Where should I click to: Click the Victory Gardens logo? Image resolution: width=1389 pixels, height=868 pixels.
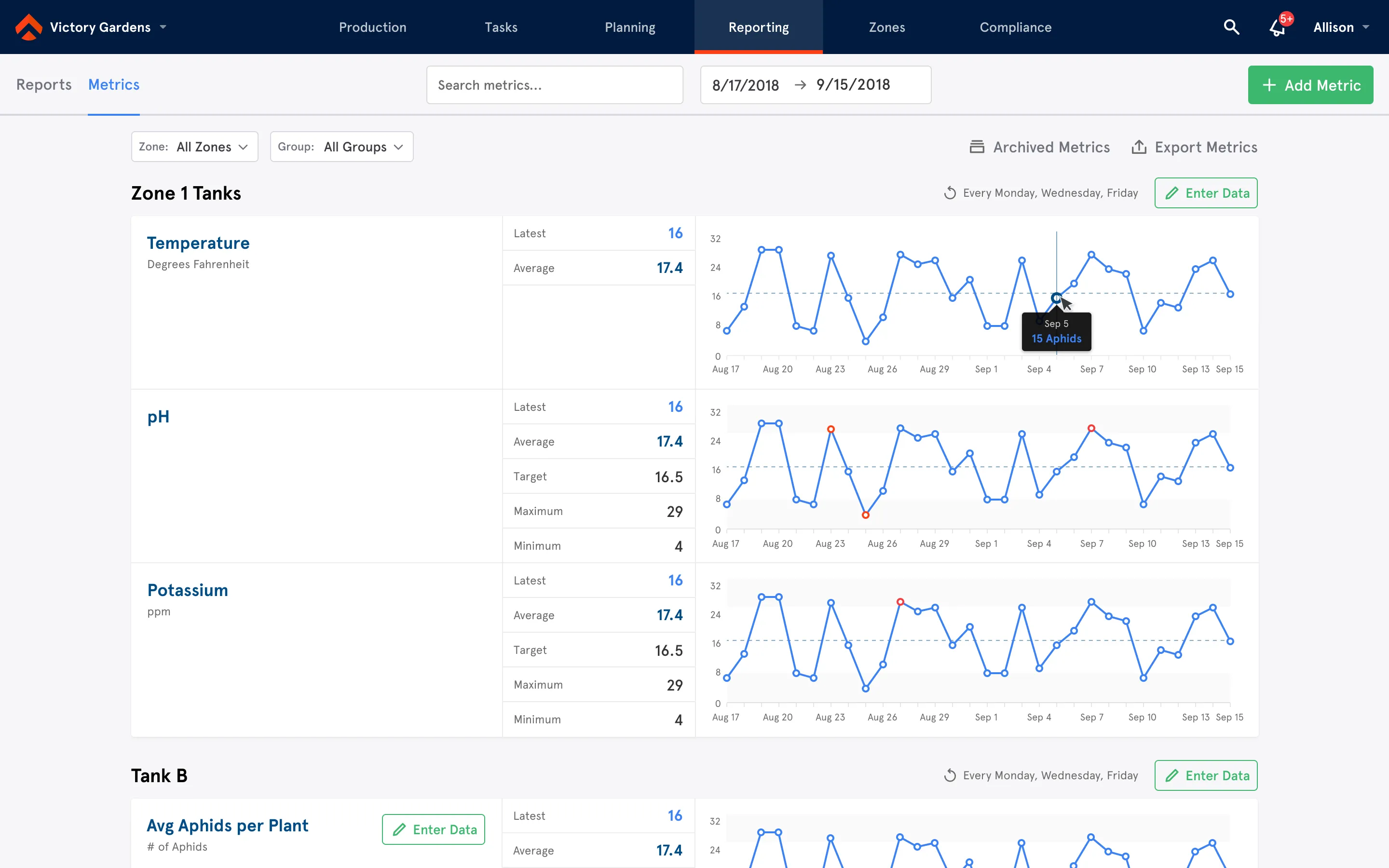pos(29,27)
